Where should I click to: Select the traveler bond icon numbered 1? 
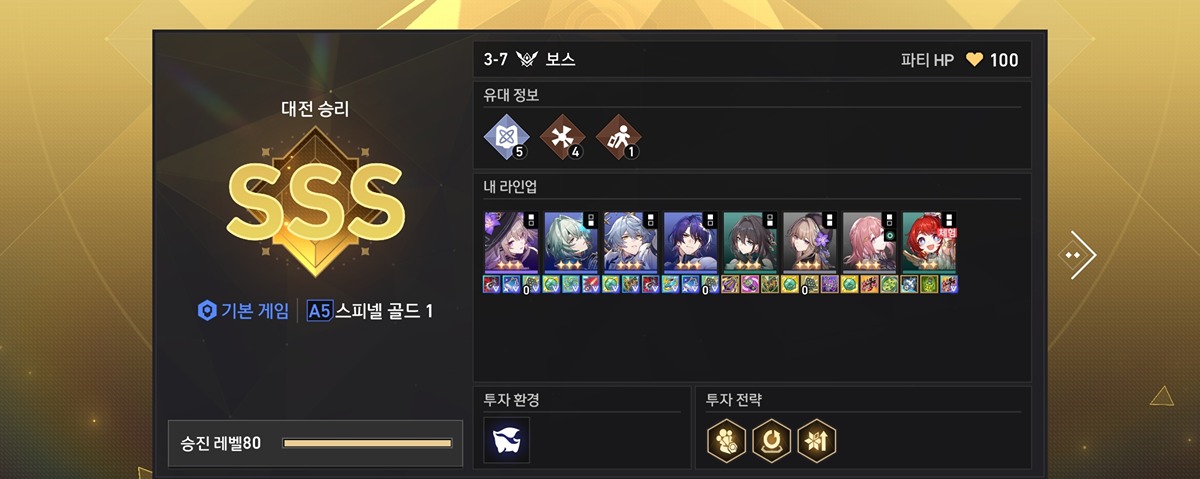pyautogui.click(x=617, y=138)
